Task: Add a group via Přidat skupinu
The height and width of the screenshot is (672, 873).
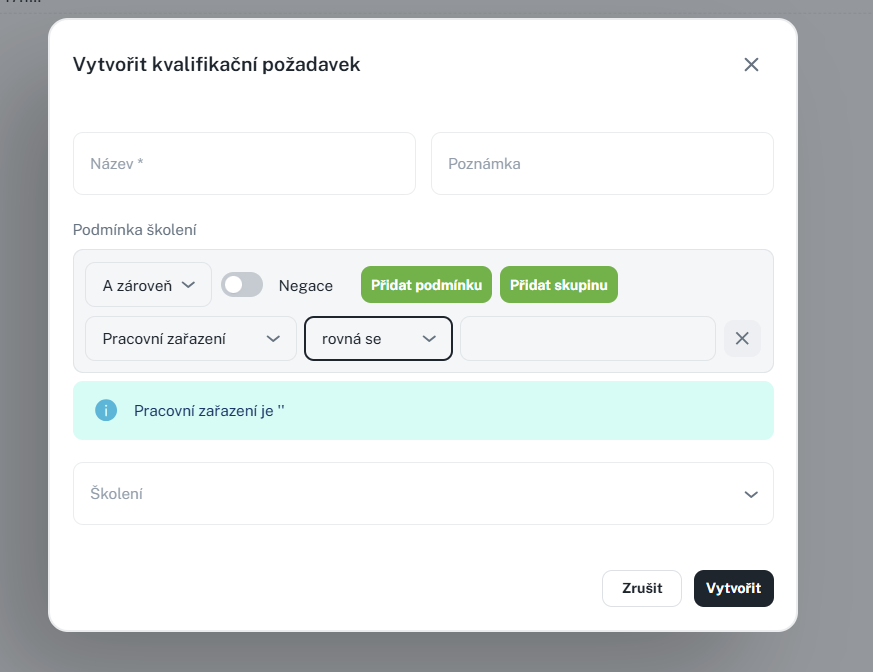Action: coord(559,285)
